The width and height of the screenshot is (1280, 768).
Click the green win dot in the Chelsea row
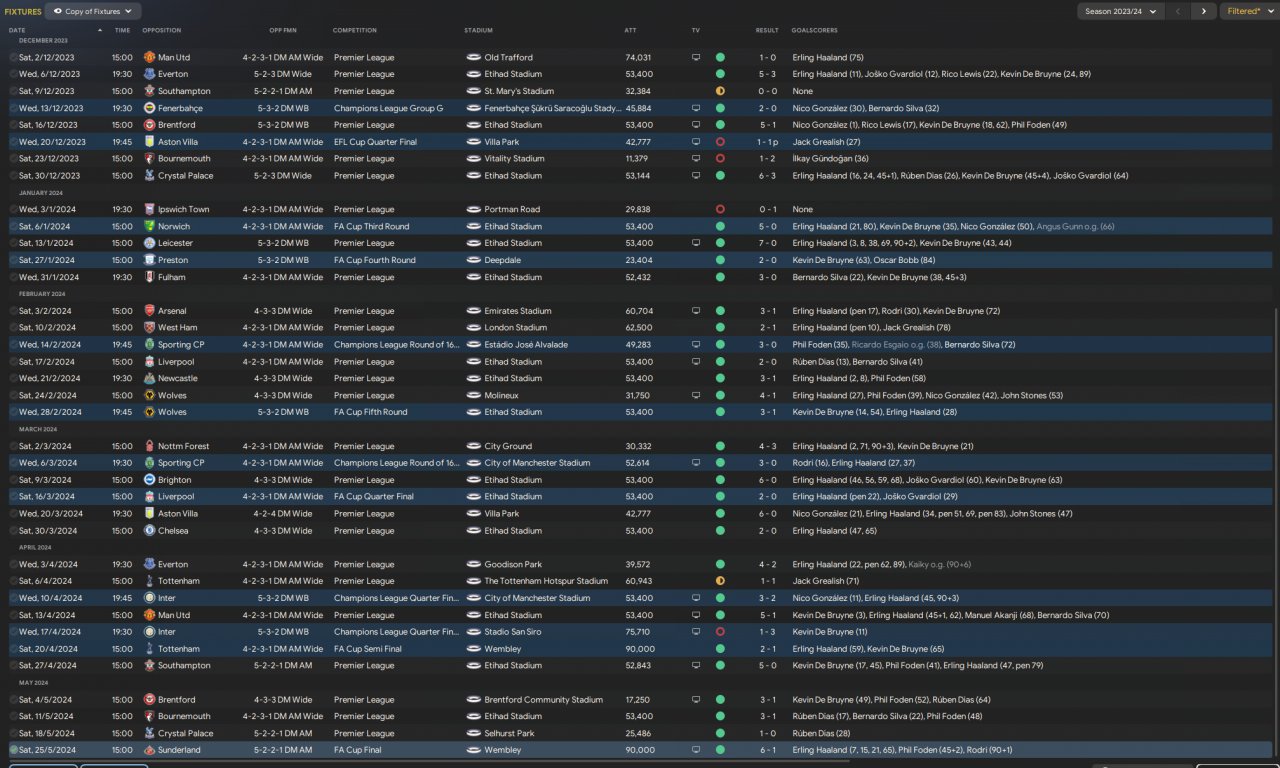click(x=720, y=530)
